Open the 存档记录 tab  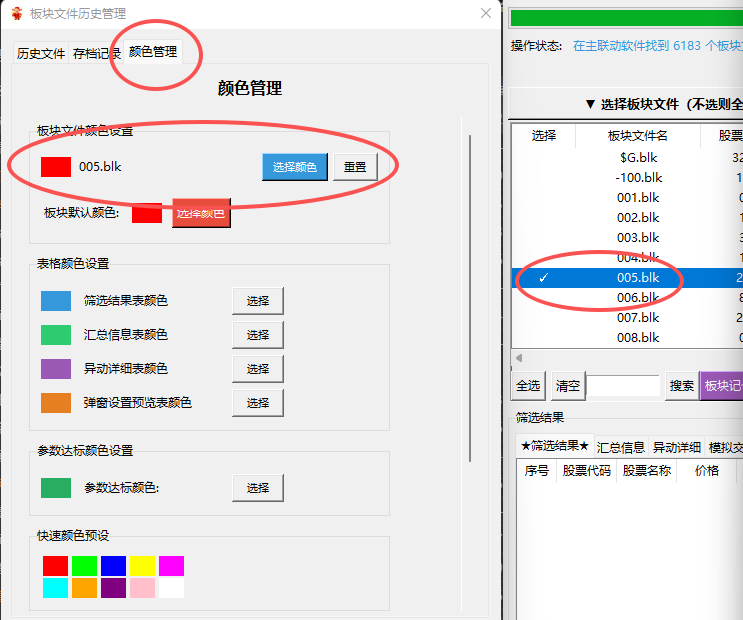click(97, 53)
